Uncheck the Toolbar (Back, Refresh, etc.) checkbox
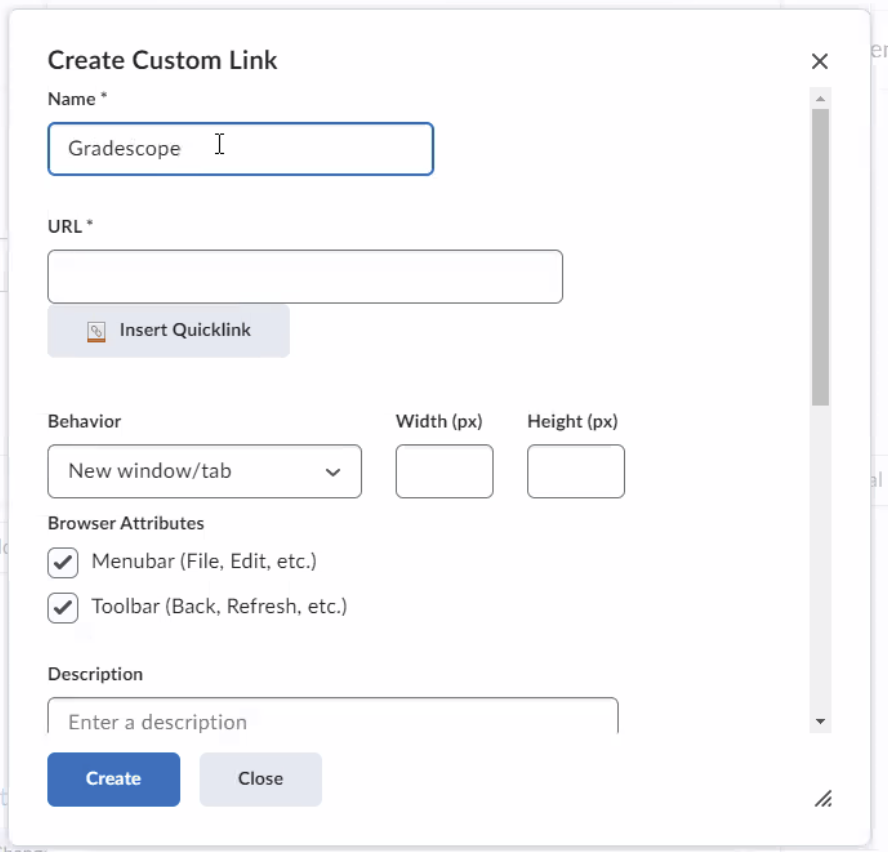The height and width of the screenshot is (852, 888). pyautogui.click(x=63, y=608)
